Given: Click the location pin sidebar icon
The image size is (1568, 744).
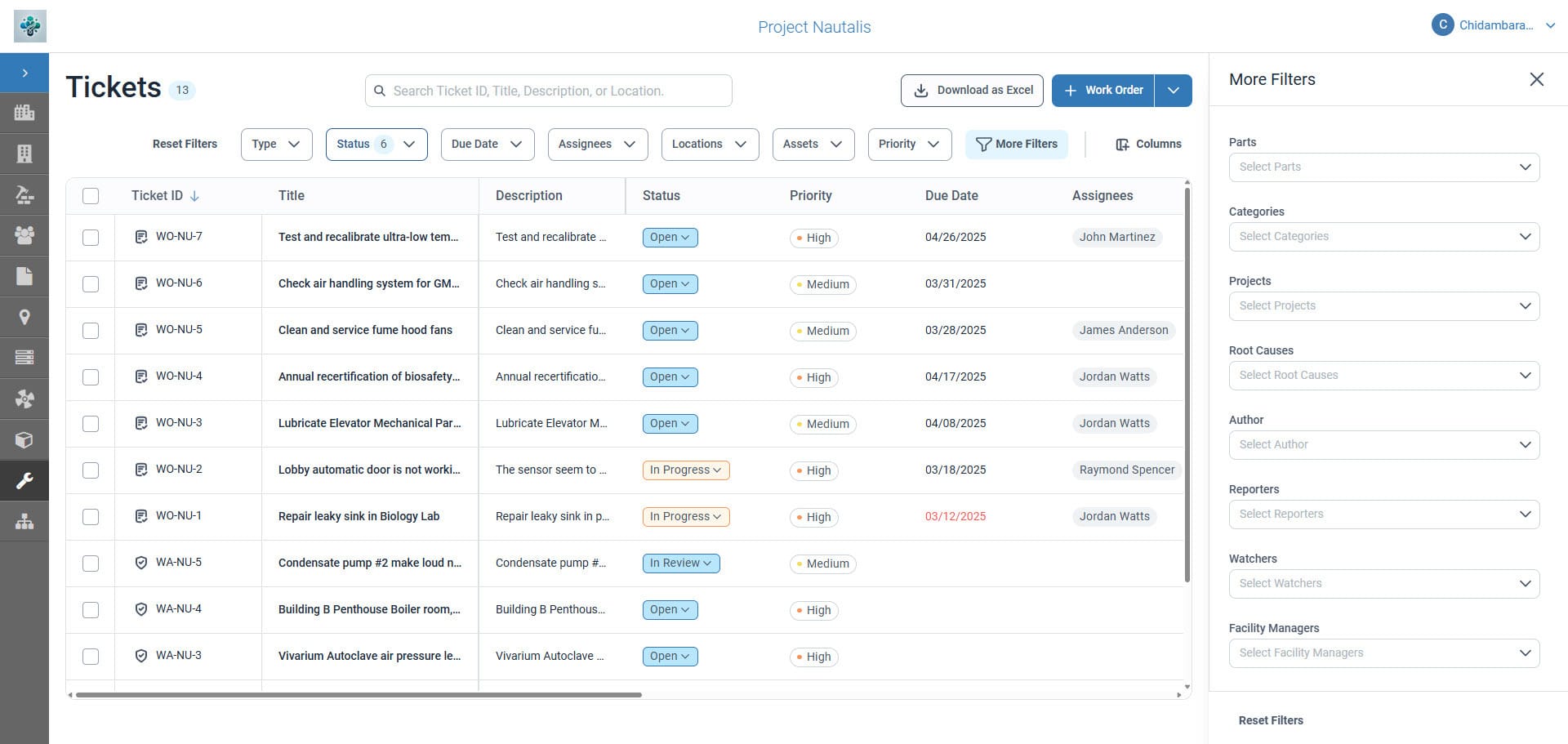Looking at the screenshot, I should [24, 317].
